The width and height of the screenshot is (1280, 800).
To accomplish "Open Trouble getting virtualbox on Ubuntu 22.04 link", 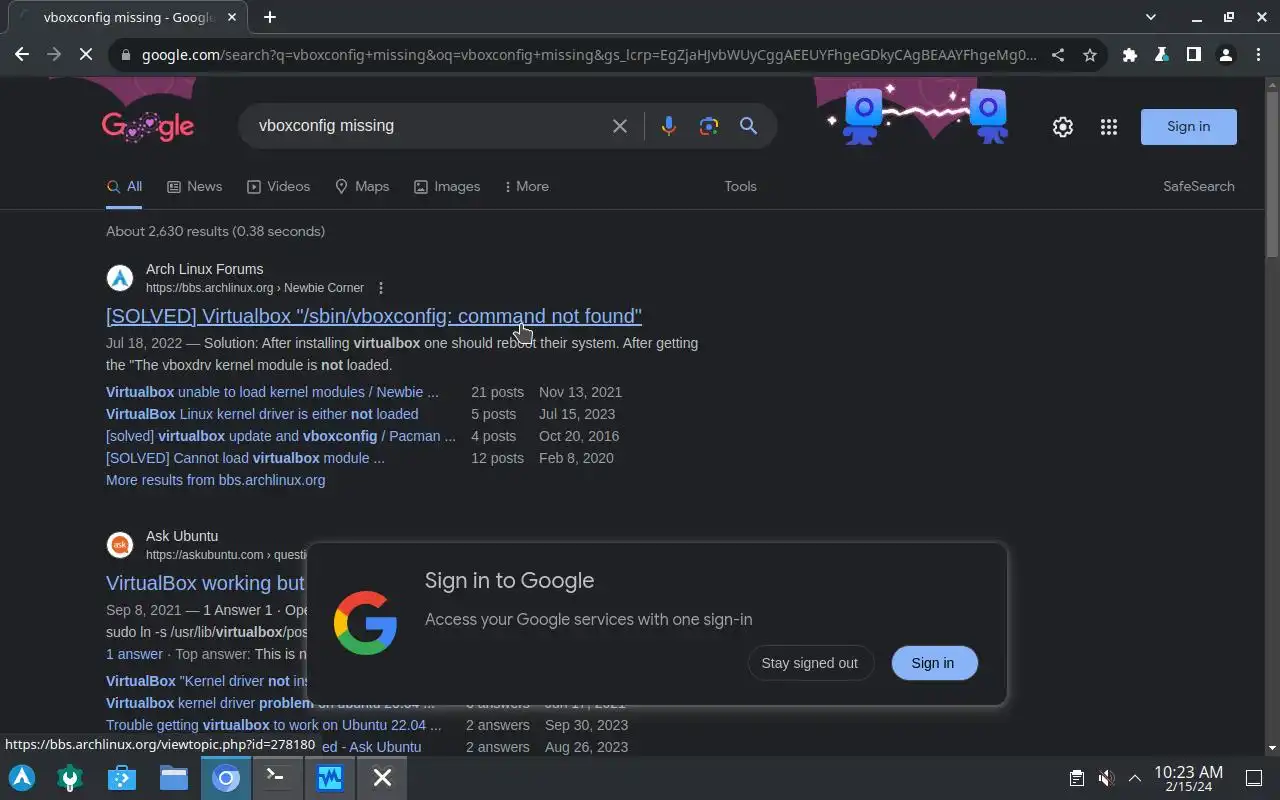I will 273,725.
